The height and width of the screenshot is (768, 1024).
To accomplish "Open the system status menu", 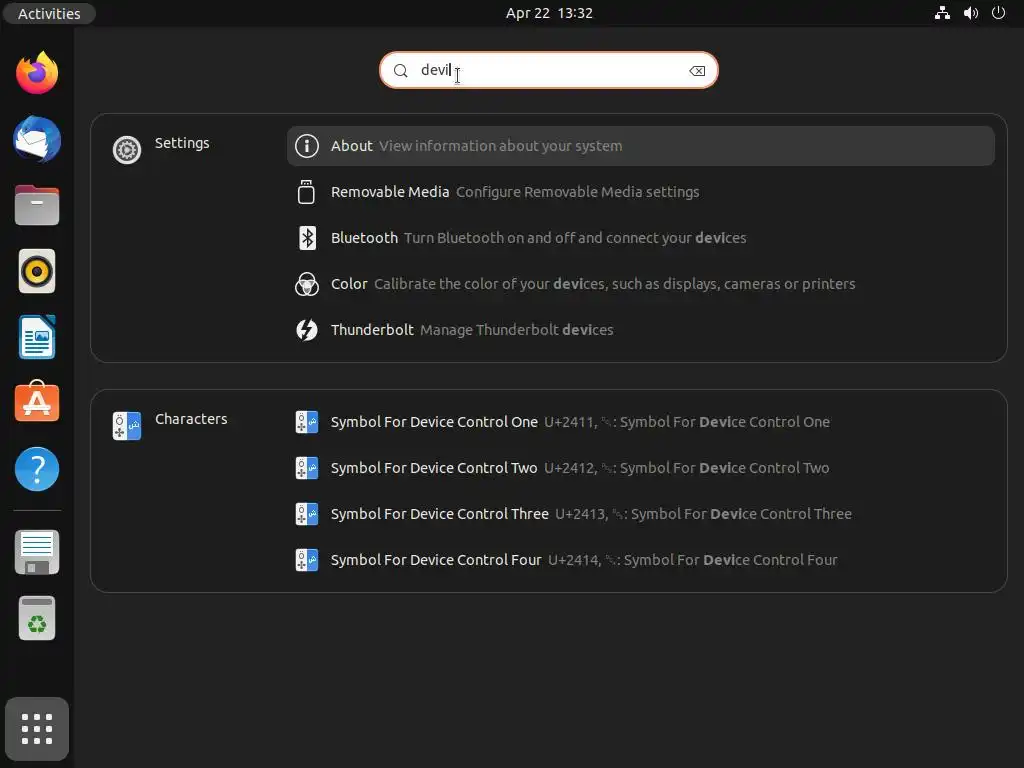I will (x=970, y=13).
